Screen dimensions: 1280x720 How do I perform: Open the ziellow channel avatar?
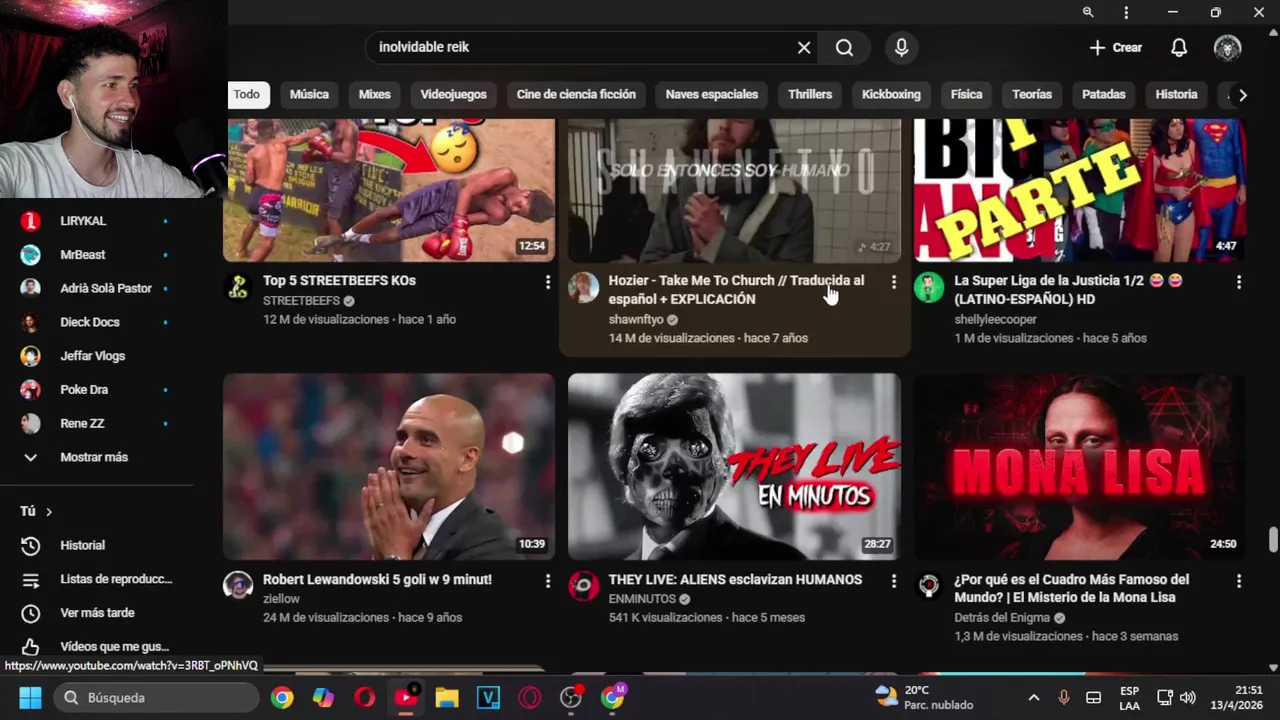(238, 586)
